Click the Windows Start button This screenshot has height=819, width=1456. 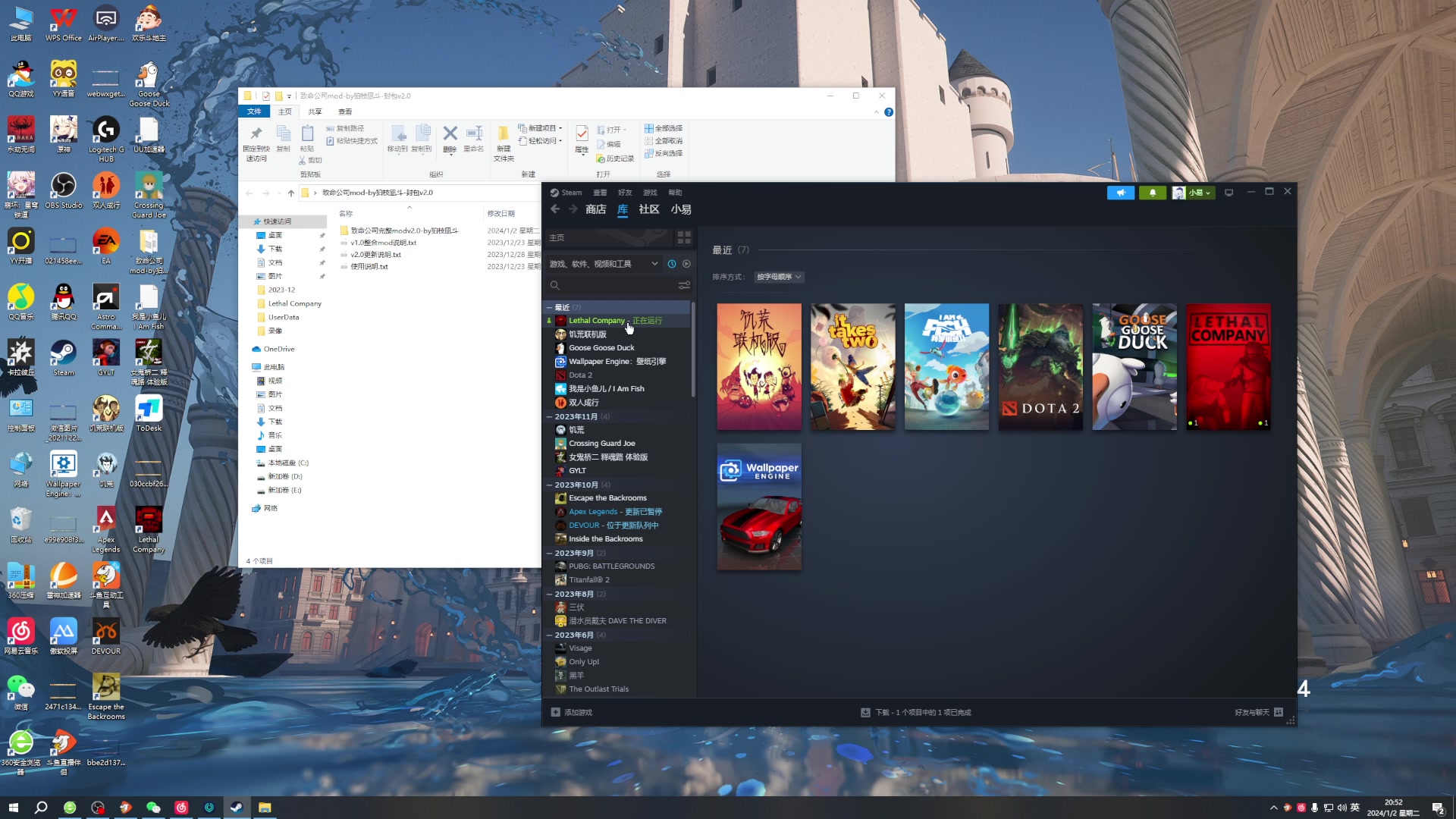point(13,808)
